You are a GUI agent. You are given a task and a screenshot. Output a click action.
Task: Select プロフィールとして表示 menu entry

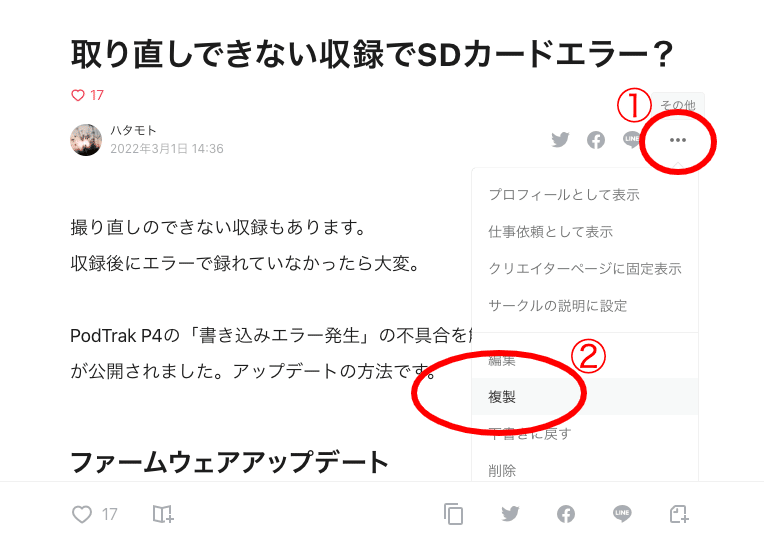coord(585,195)
